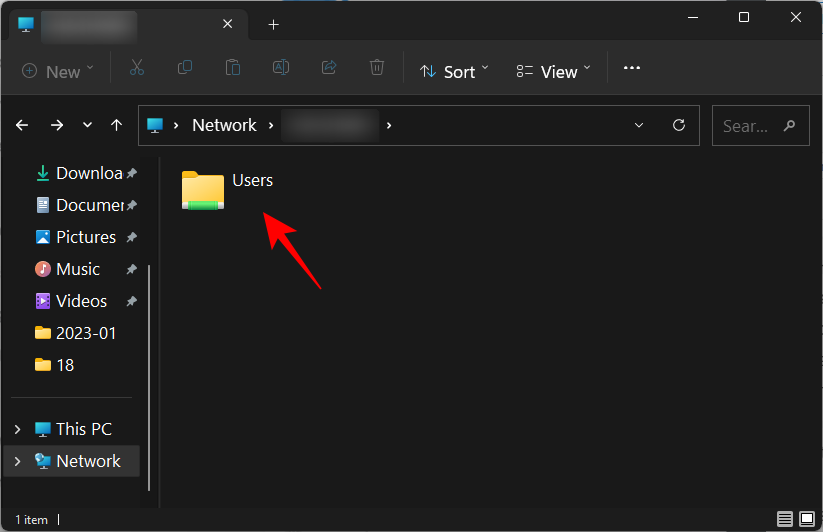Click the Delete trash icon

tap(377, 69)
